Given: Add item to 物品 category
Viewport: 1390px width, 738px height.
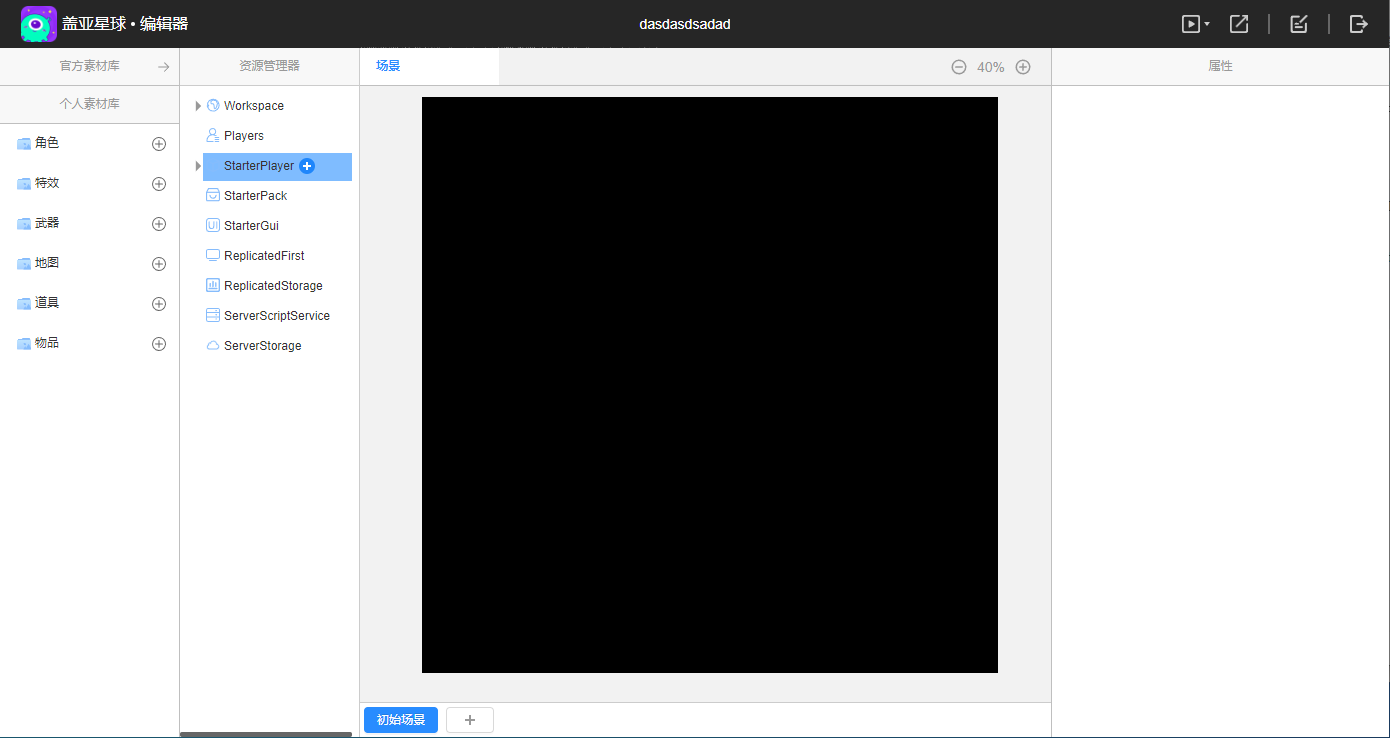Looking at the screenshot, I should (x=158, y=344).
